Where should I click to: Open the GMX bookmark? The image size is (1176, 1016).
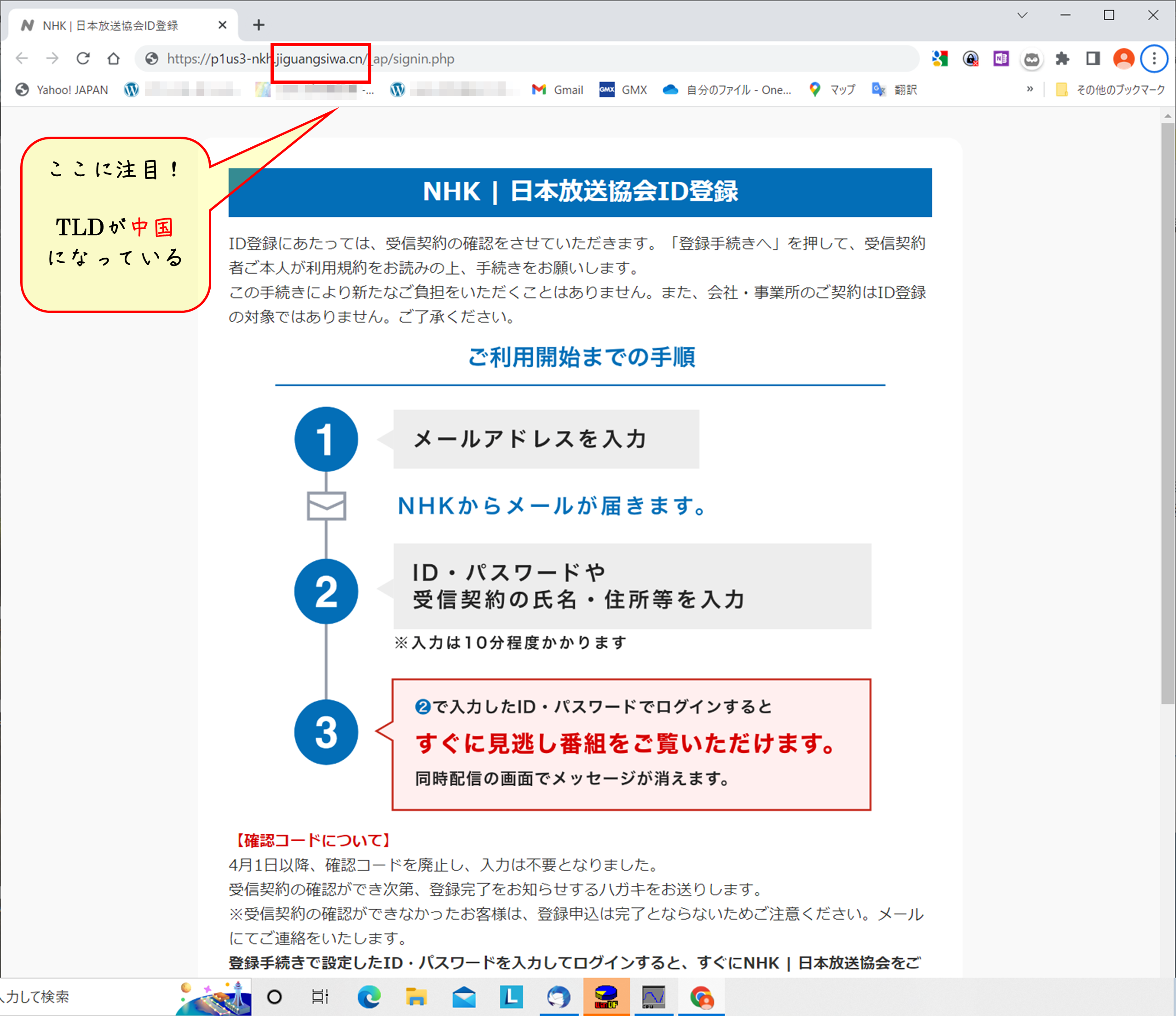623,90
